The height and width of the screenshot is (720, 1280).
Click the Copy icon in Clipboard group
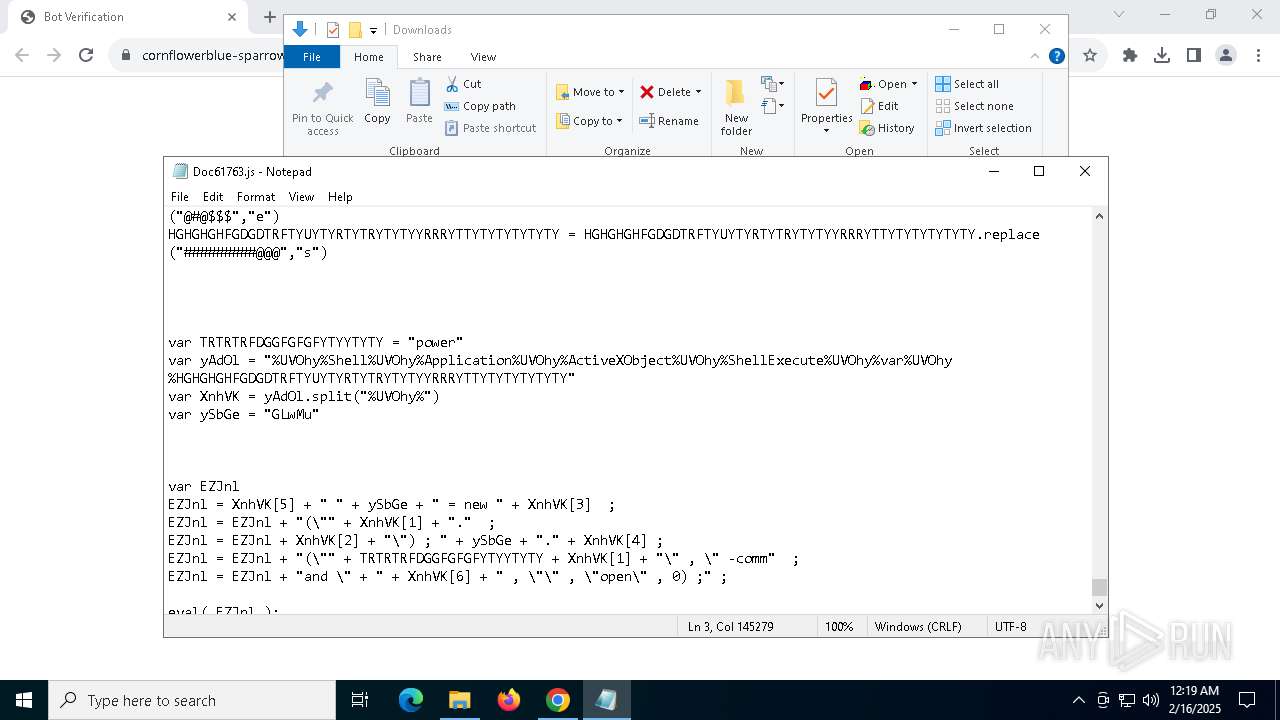tap(377, 94)
